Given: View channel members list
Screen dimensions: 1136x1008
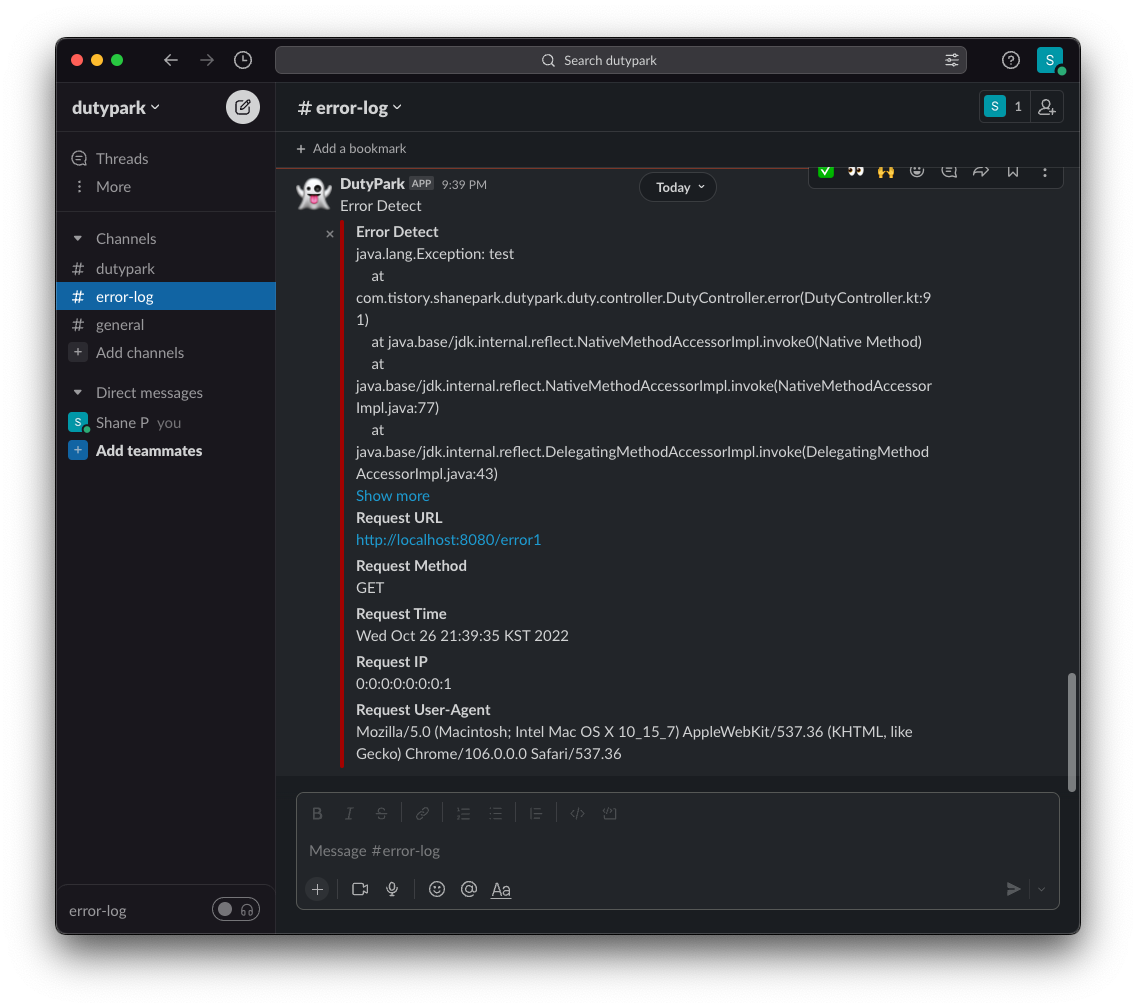Looking at the screenshot, I should click(x=1004, y=107).
